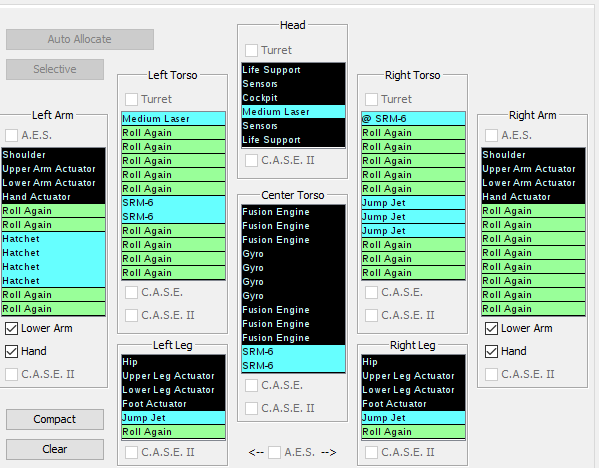Tick the Center Torso C.A.S.E. II checkbox
Image resolution: width=599 pixels, height=468 pixels.
pyautogui.click(x=251, y=408)
